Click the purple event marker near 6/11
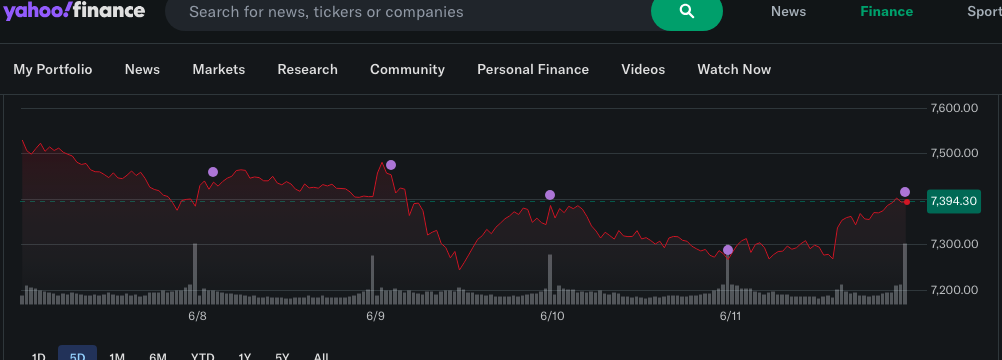 [x=727, y=250]
